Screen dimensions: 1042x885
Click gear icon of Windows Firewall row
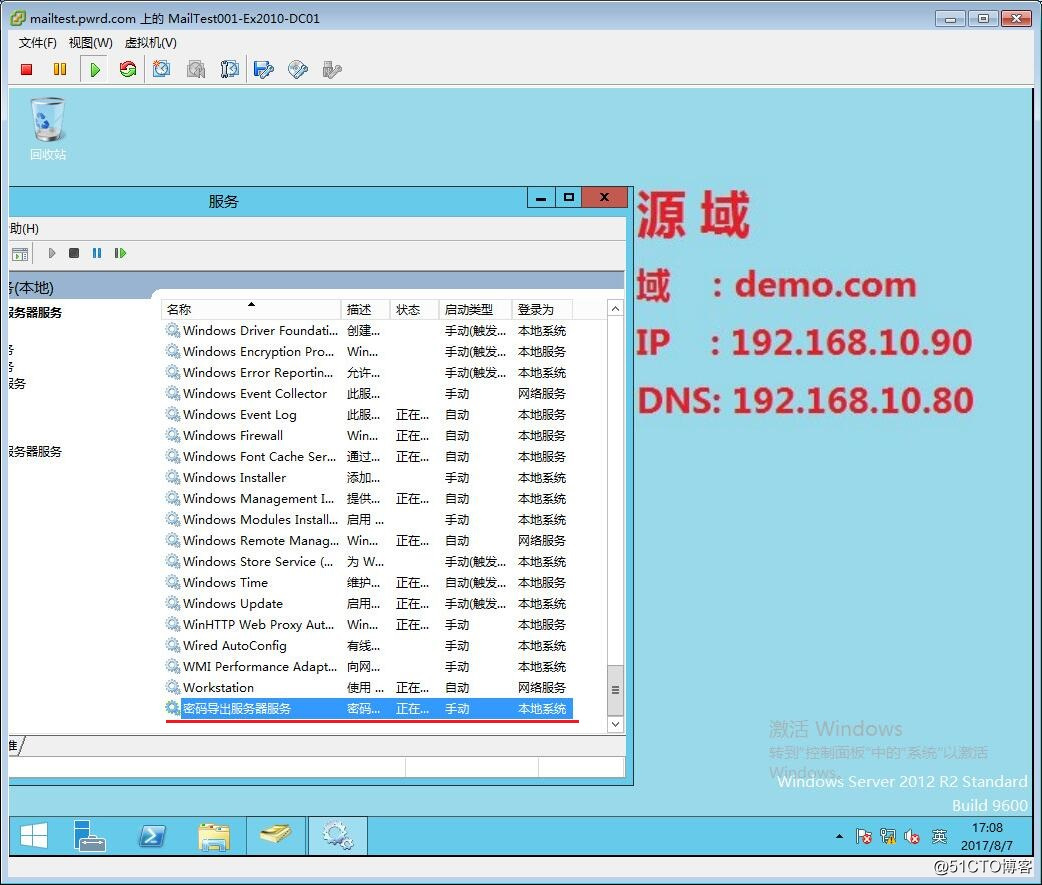173,435
